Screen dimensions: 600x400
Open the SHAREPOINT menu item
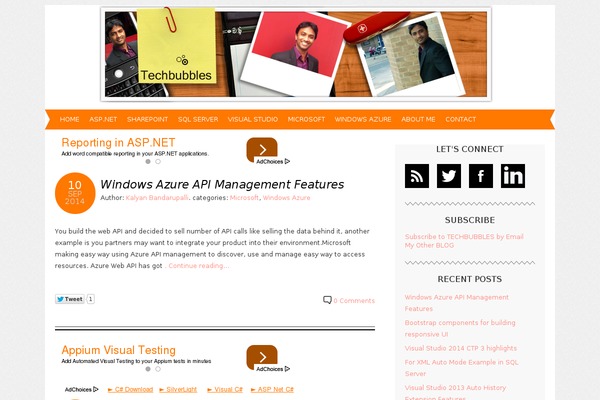click(x=147, y=119)
